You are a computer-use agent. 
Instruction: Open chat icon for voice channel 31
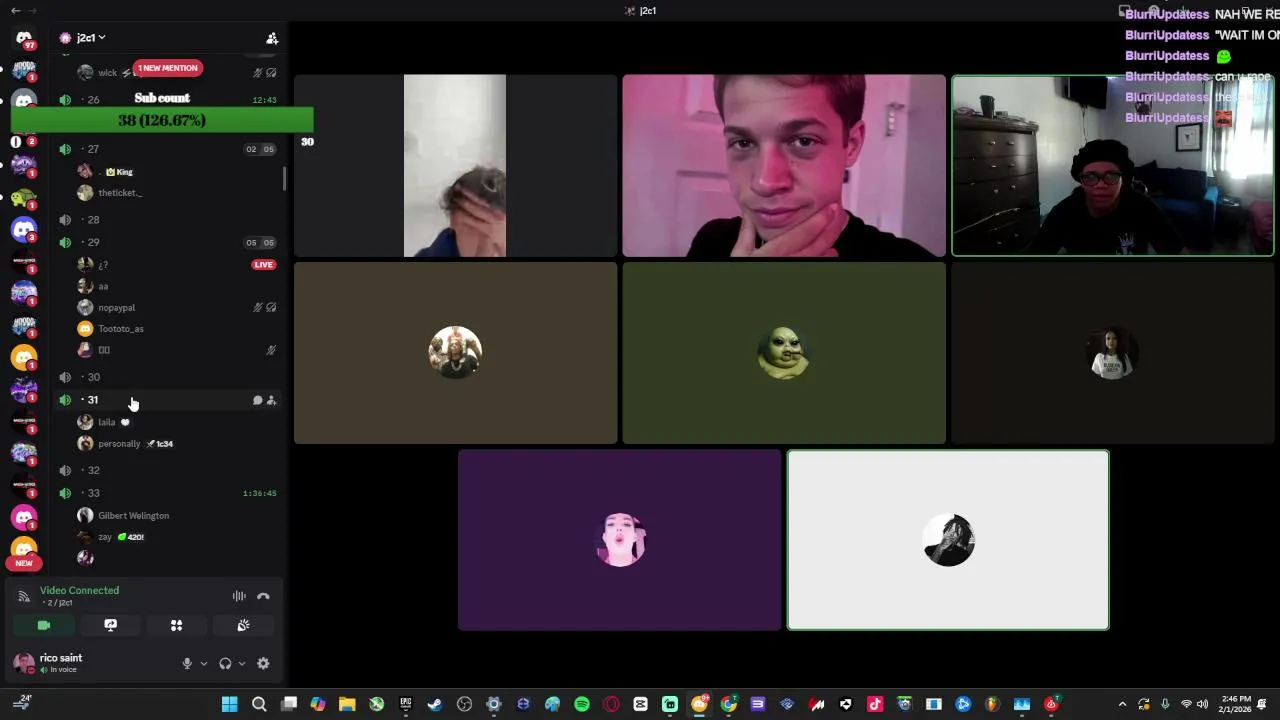click(257, 400)
